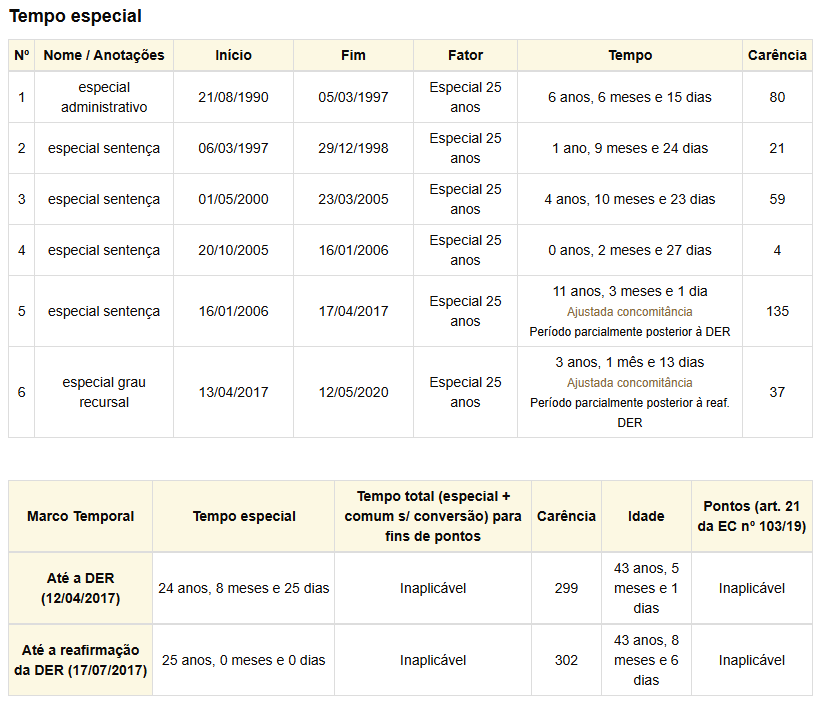Screen dimensions: 820x708
Task: Click the "Idade" column header
Action: tap(646, 516)
